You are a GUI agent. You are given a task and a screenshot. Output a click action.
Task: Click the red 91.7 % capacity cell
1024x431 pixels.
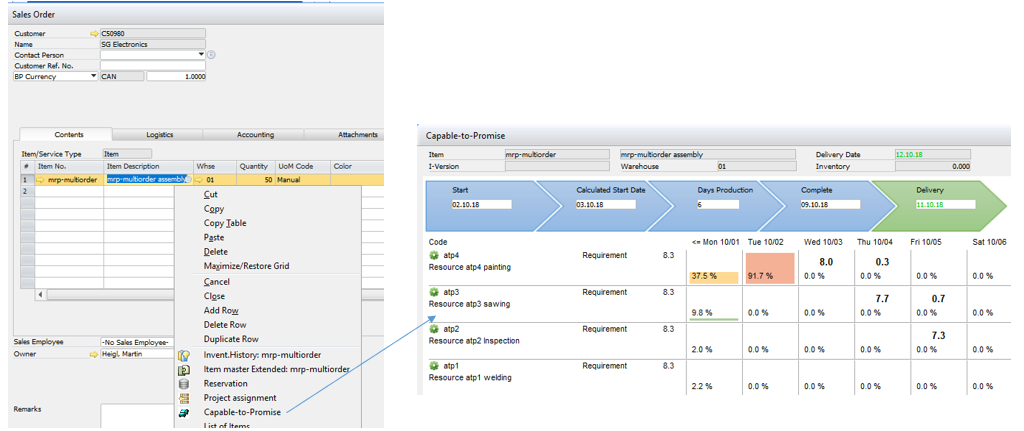pos(769,270)
